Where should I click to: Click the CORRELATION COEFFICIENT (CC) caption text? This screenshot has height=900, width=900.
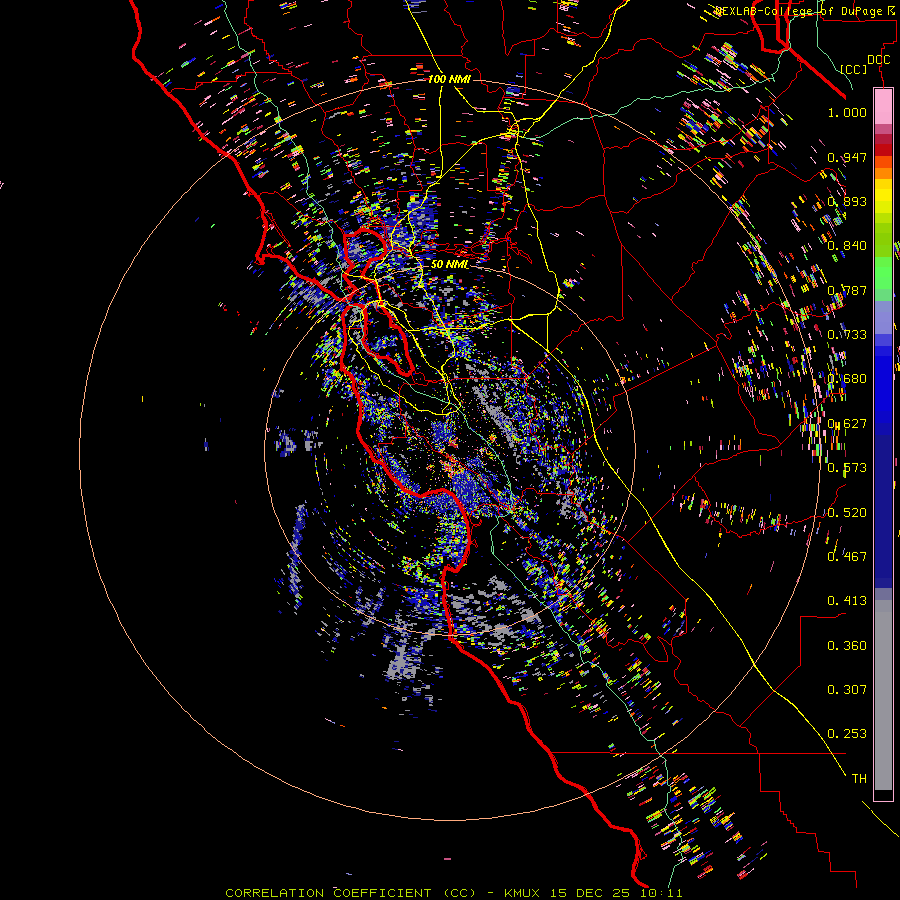pyautogui.click(x=351, y=893)
